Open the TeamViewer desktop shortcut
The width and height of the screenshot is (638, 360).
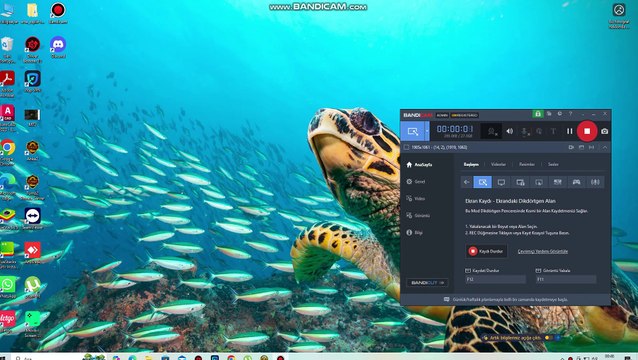32,218
